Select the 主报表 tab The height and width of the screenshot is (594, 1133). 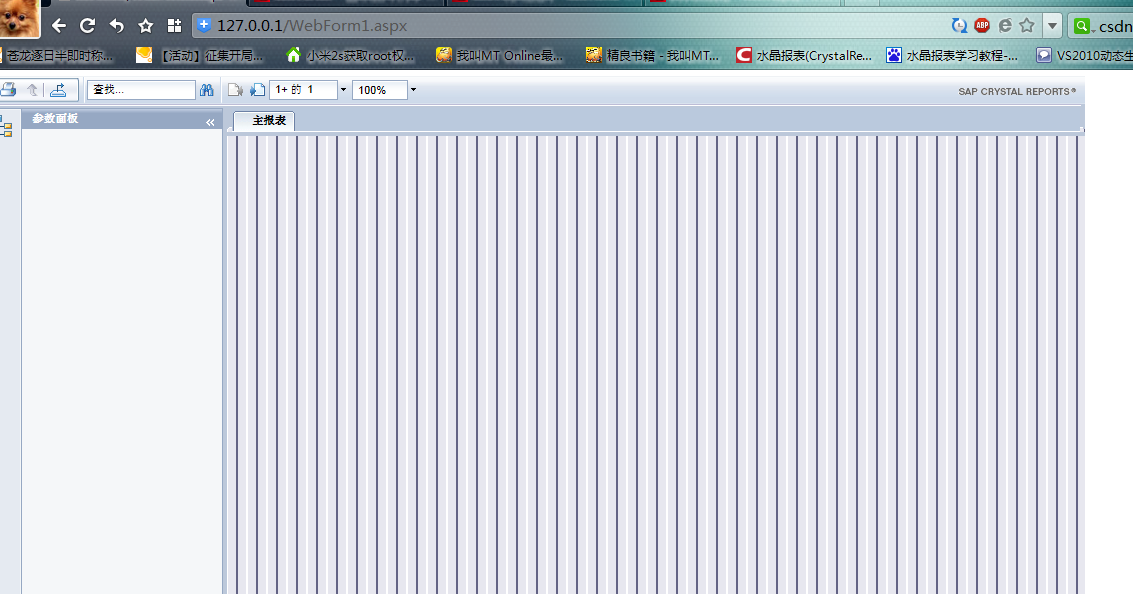264,121
